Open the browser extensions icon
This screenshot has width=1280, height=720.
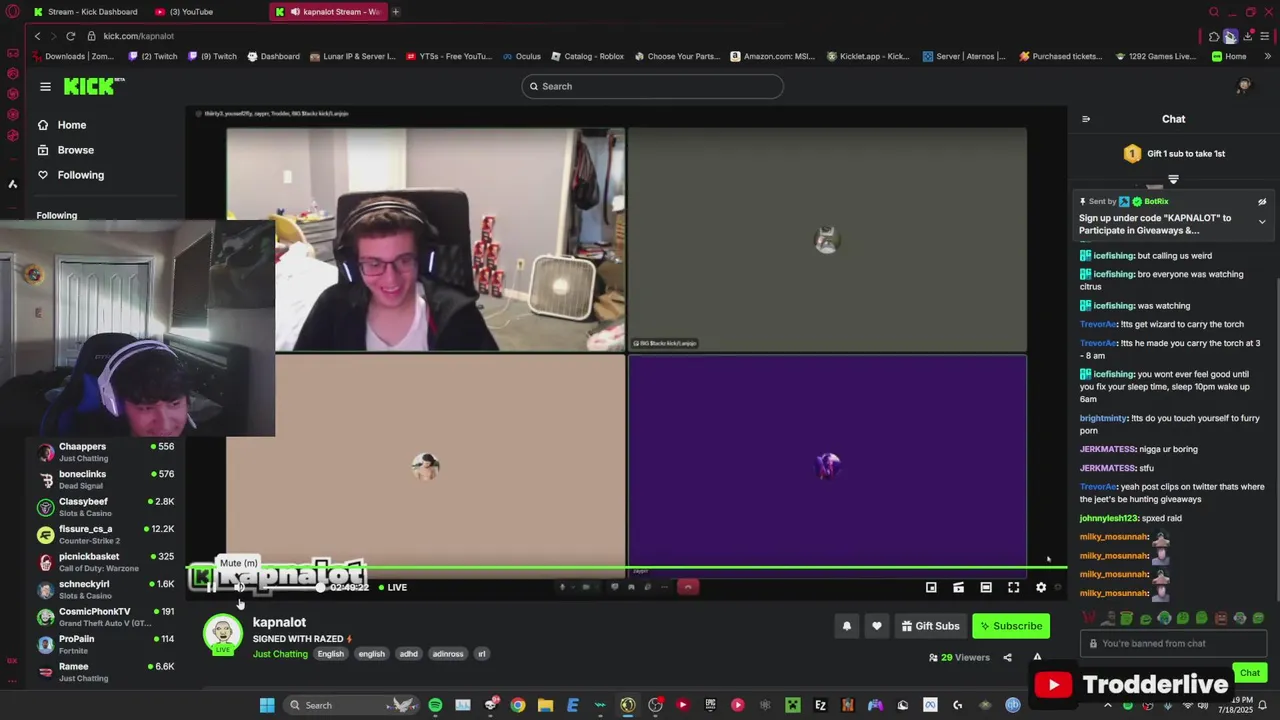tap(1213, 36)
